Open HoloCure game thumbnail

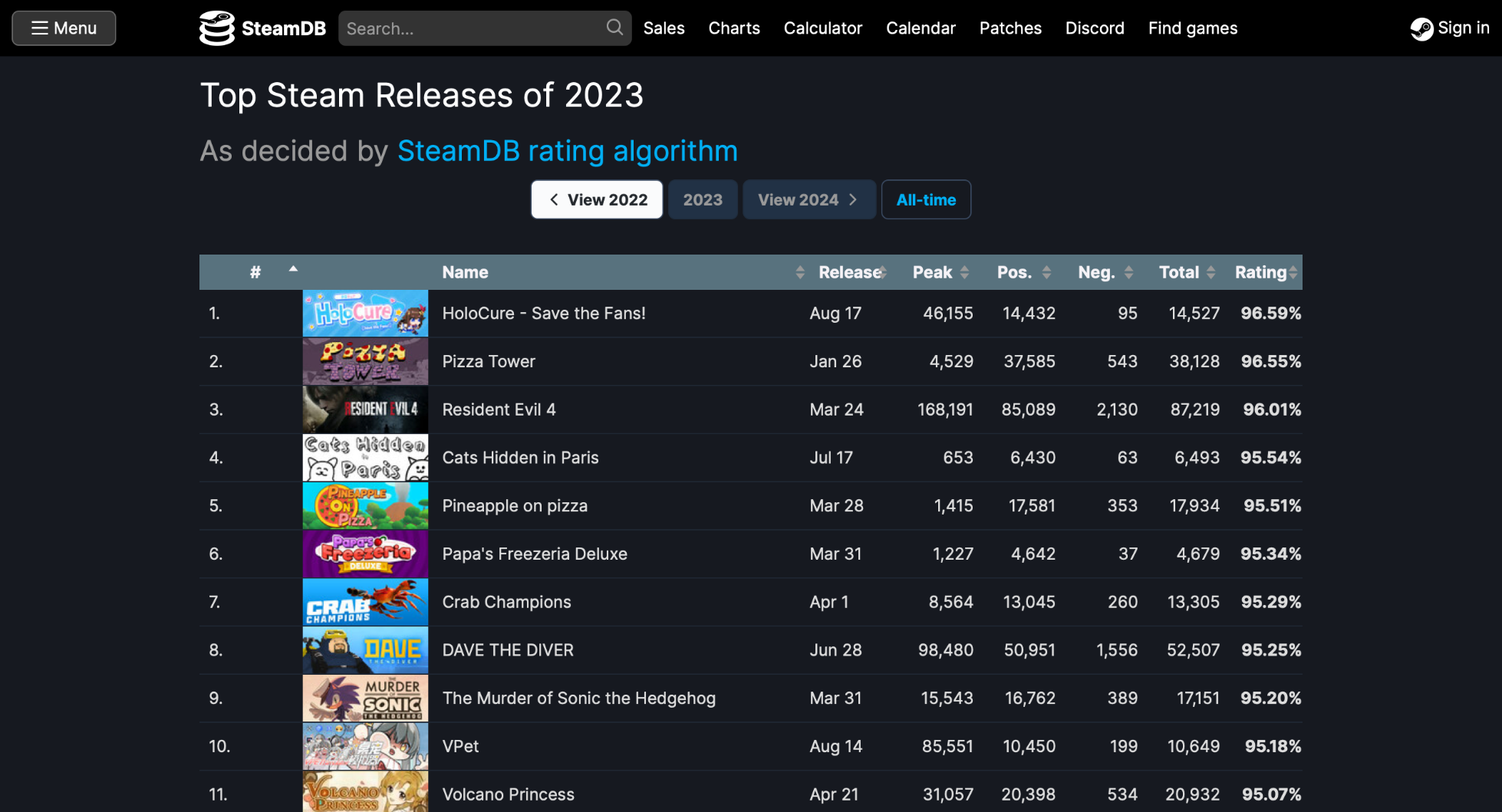click(365, 314)
